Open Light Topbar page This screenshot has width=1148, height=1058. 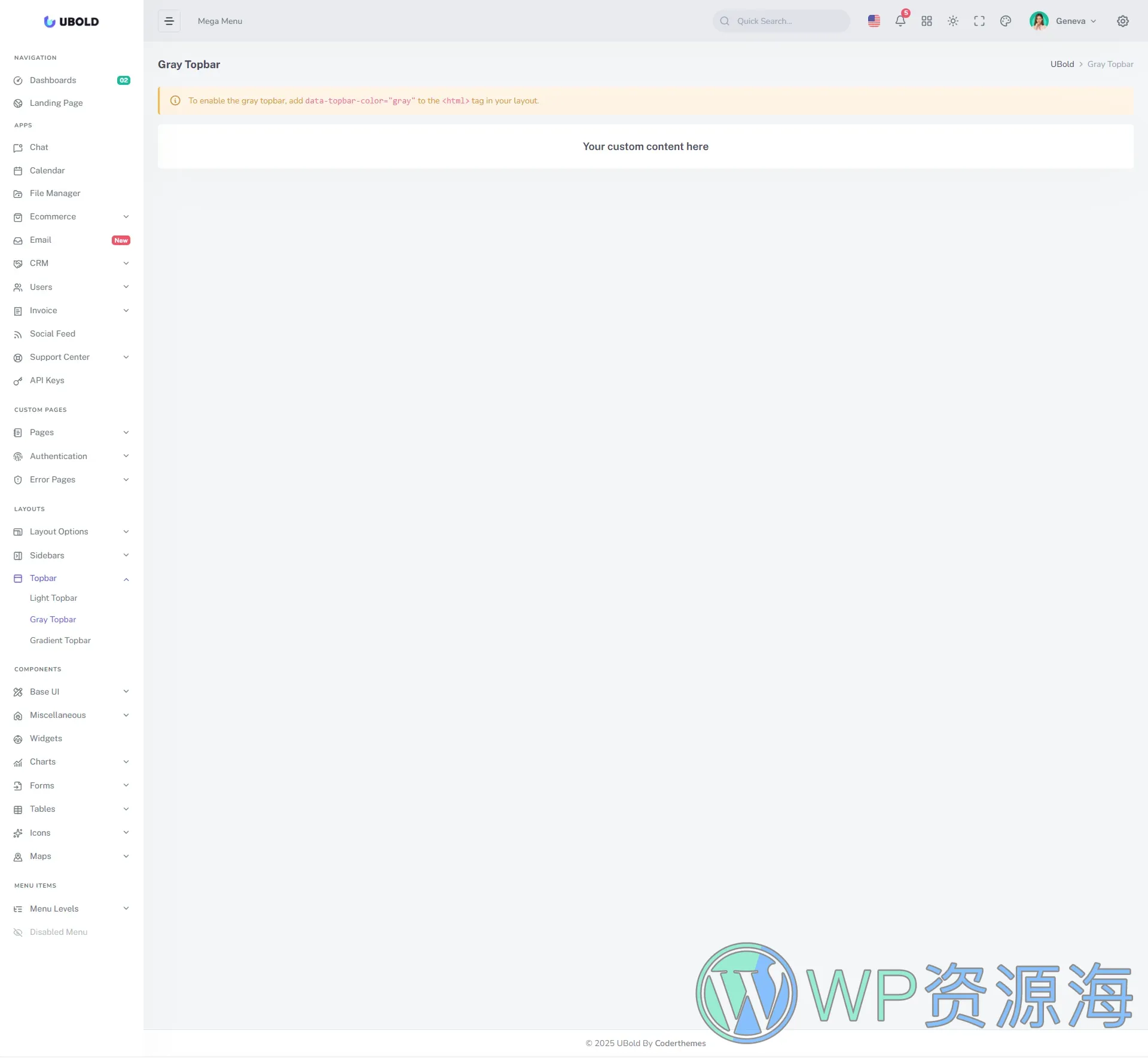(54, 598)
